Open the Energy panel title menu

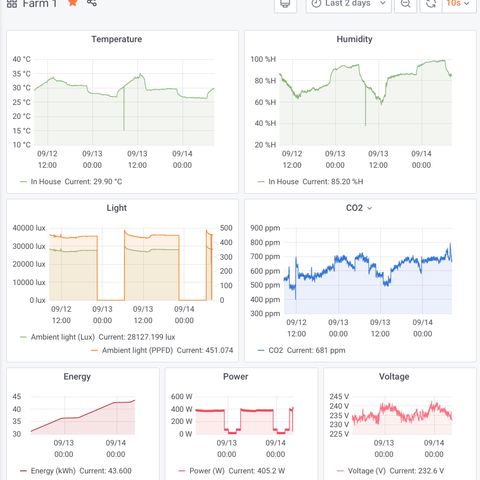point(77,376)
